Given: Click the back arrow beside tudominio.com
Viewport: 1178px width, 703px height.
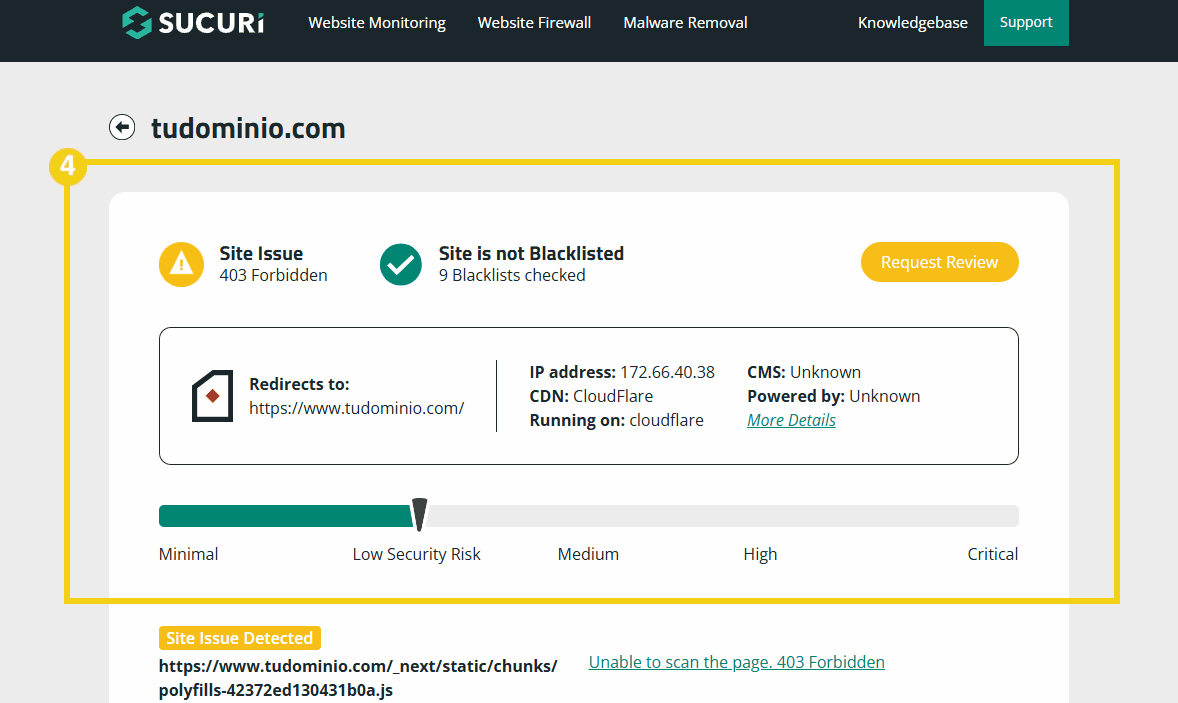Looking at the screenshot, I should (122, 128).
